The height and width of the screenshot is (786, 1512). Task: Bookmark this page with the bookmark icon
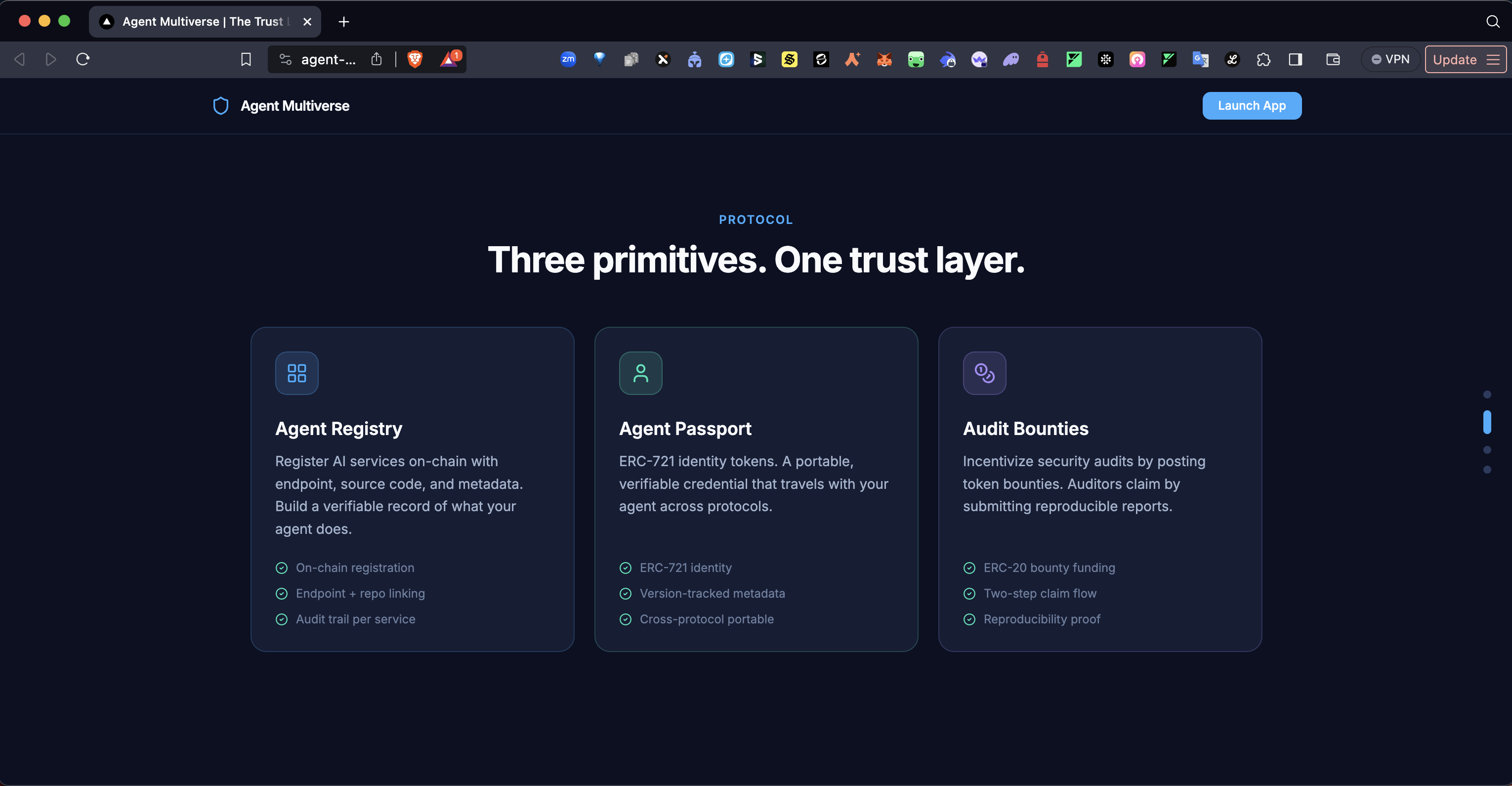tap(246, 59)
